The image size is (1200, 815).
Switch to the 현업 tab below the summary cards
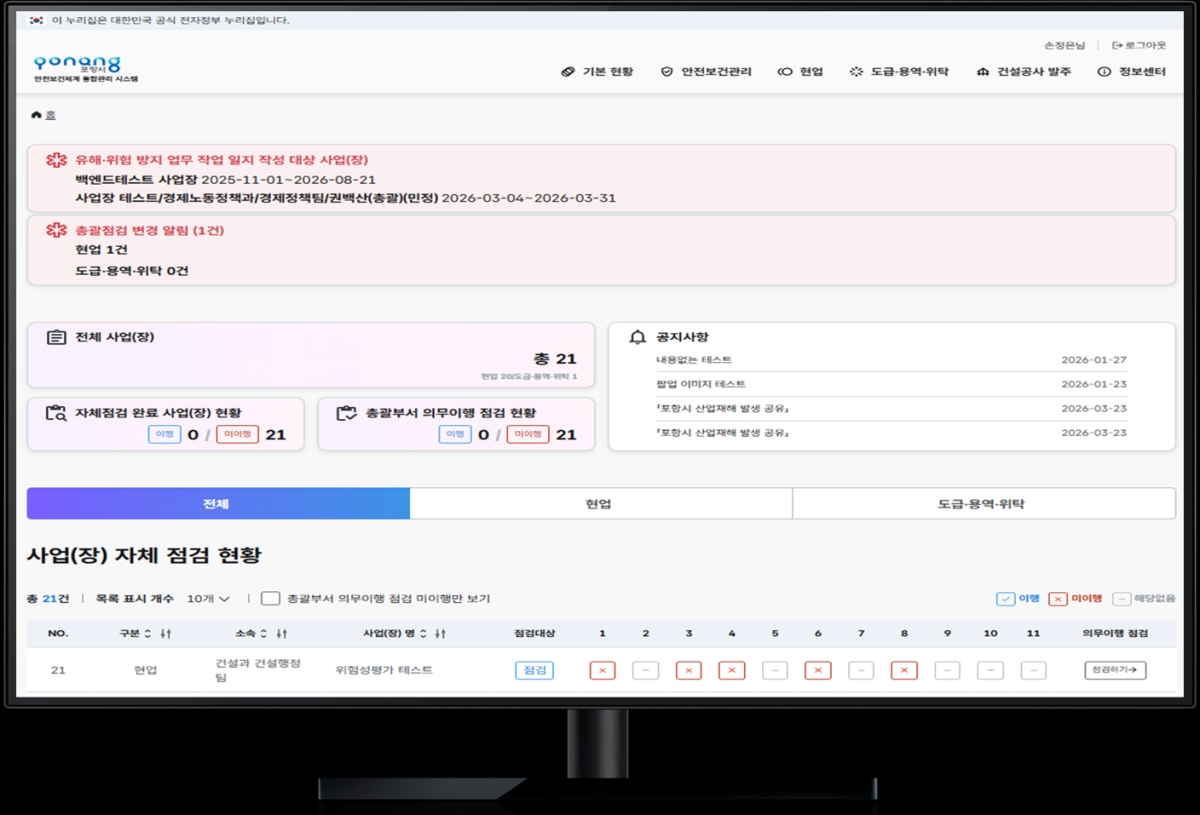pyautogui.click(x=601, y=504)
